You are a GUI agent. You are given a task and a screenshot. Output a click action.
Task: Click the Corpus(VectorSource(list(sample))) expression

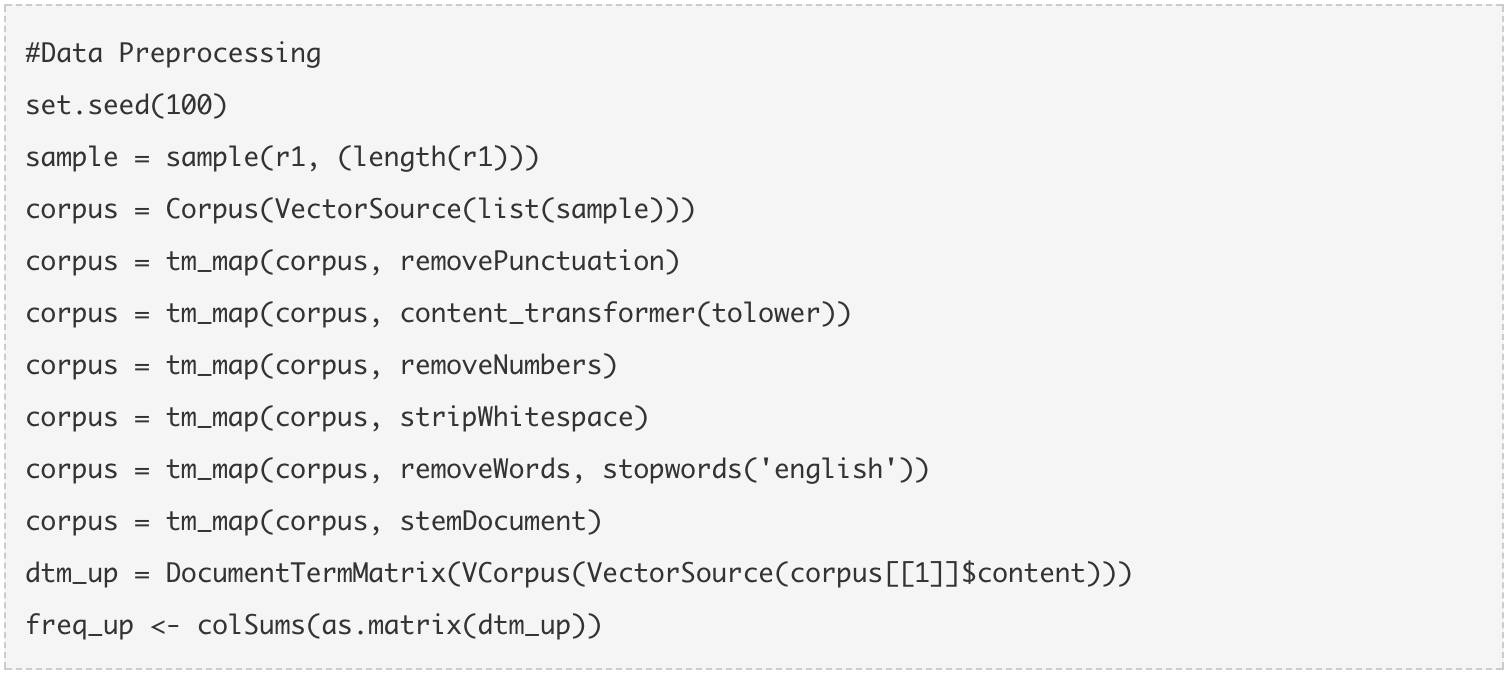click(x=430, y=209)
